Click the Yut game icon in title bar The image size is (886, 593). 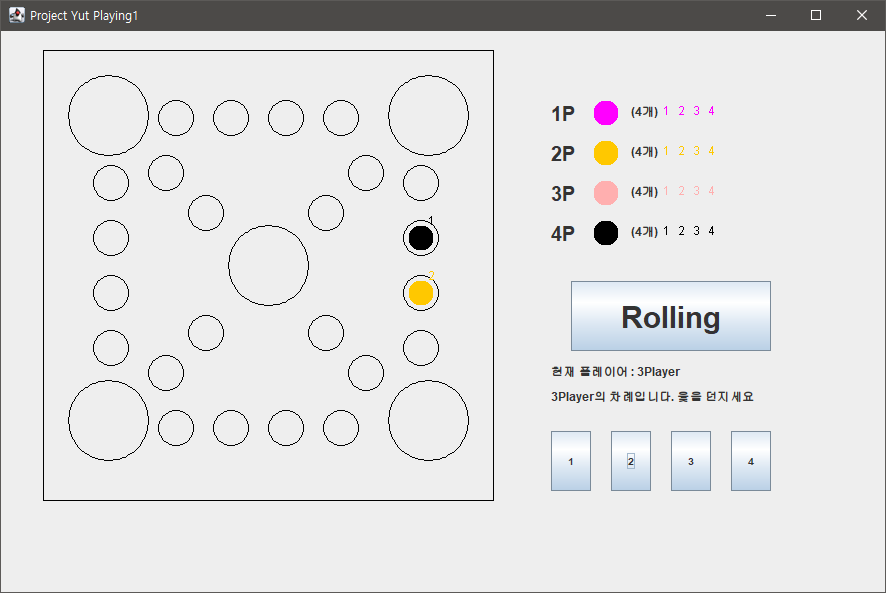pyautogui.click(x=16, y=15)
